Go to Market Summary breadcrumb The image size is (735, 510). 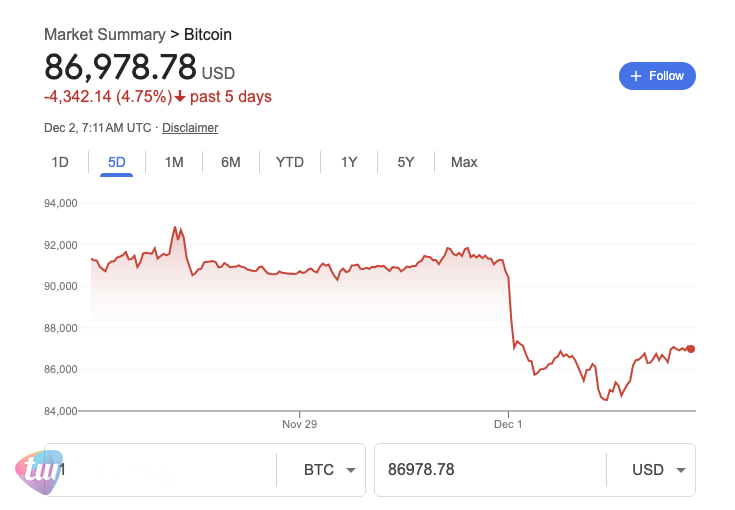point(104,35)
